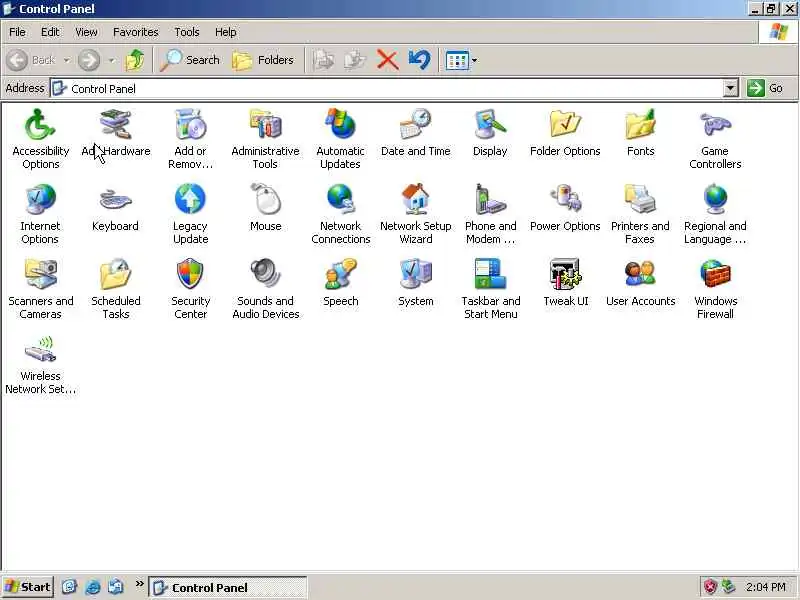This screenshot has height=600, width=800.
Task: Click the Back toolbar button
Action: click(x=32, y=60)
